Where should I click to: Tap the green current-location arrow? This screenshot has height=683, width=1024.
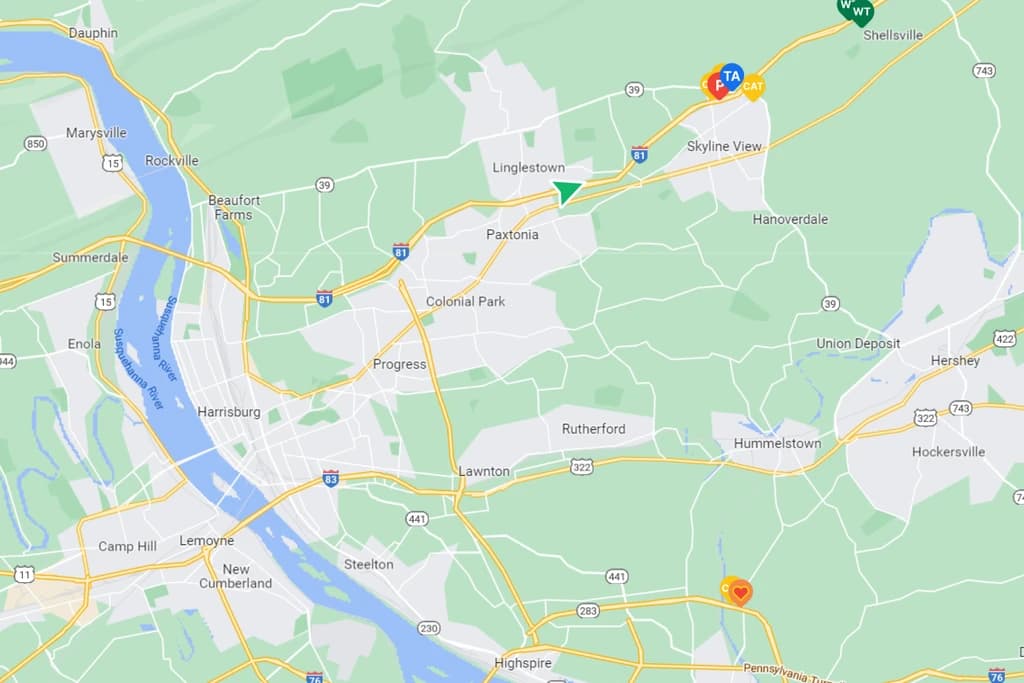pos(566,192)
